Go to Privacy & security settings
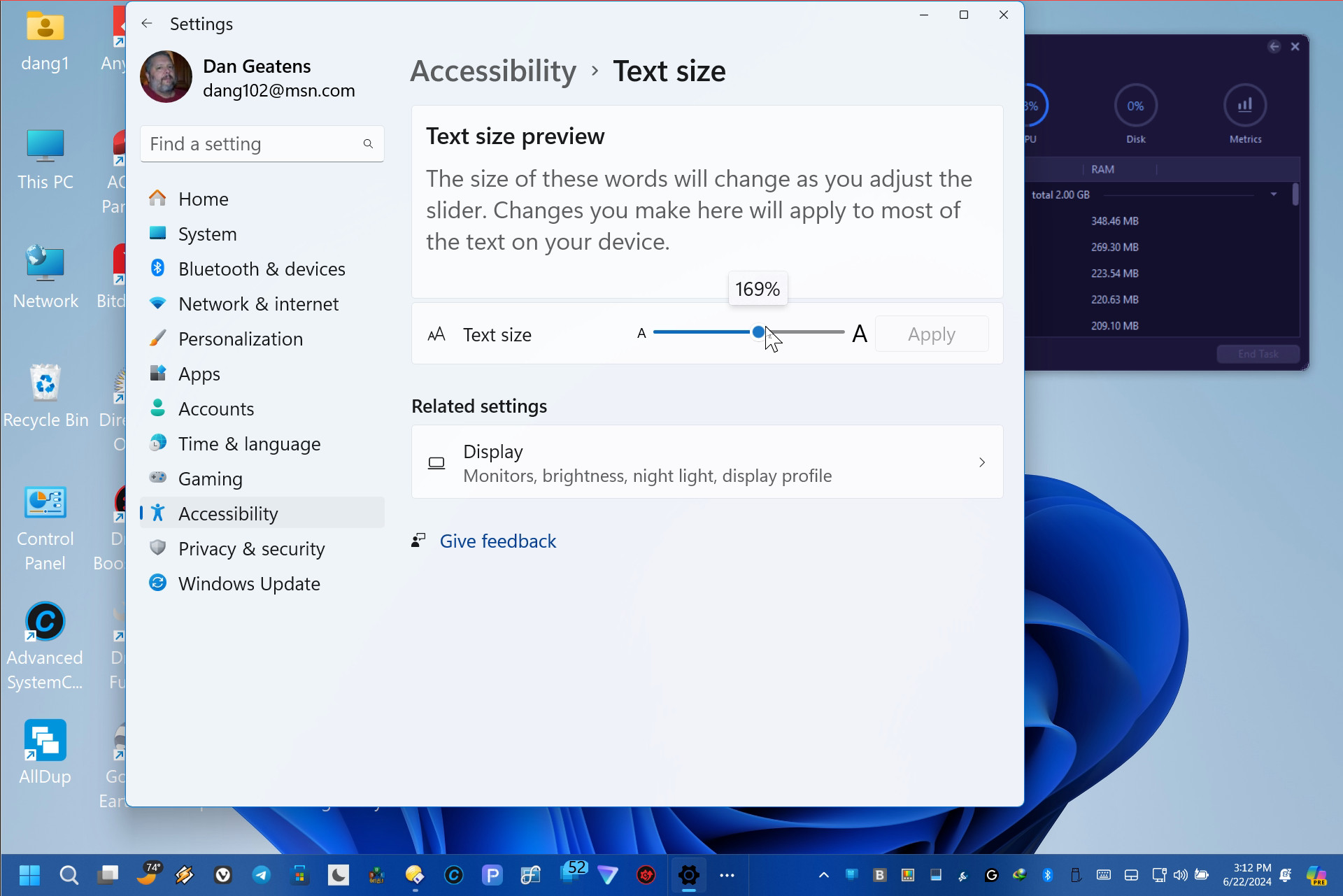The image size is (1343, 896). [x=251, y=549]
